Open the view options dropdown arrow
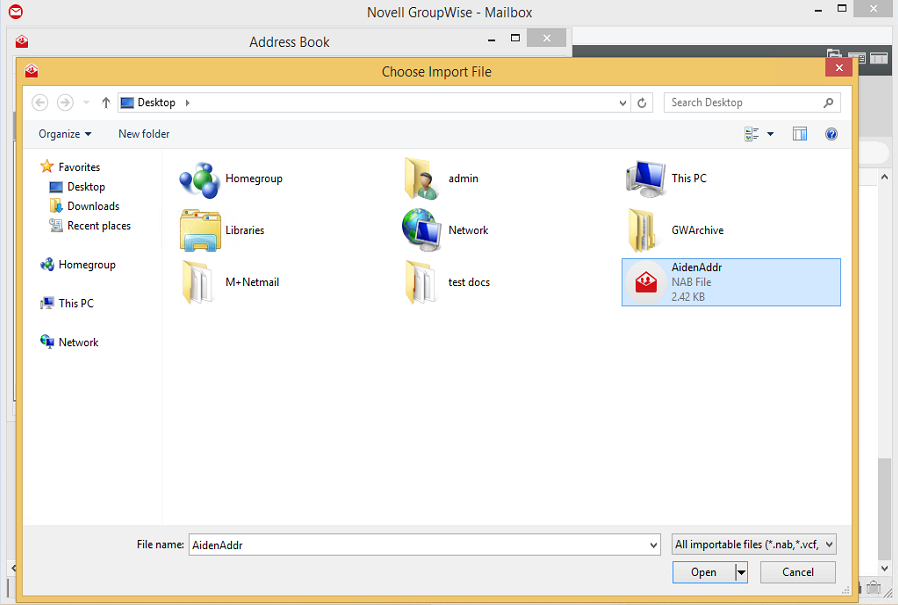898x605 pixels. click(x=770, y=134)
